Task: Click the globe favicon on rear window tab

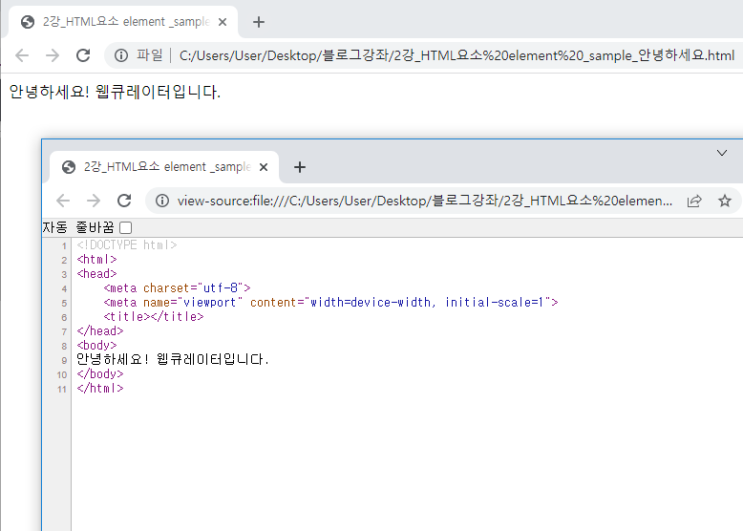Action: 28,22
